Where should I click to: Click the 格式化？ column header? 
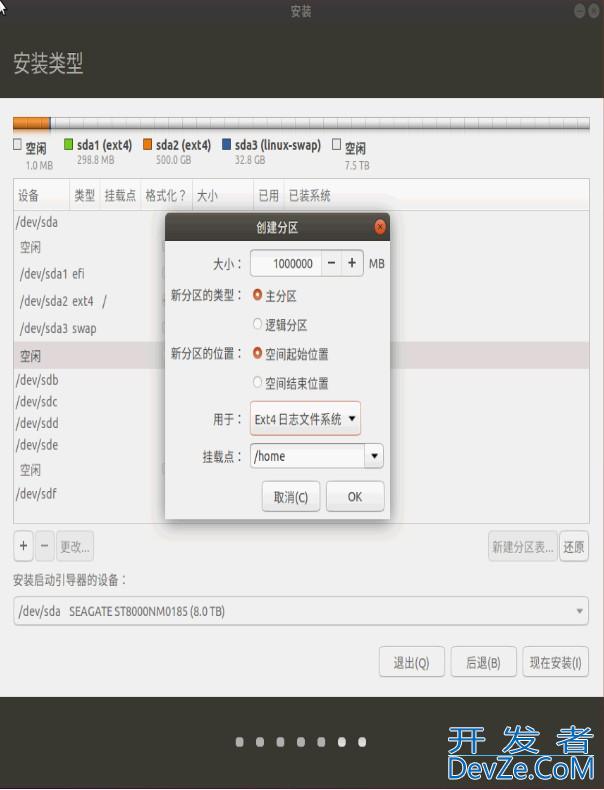click(x=166, y=195)
